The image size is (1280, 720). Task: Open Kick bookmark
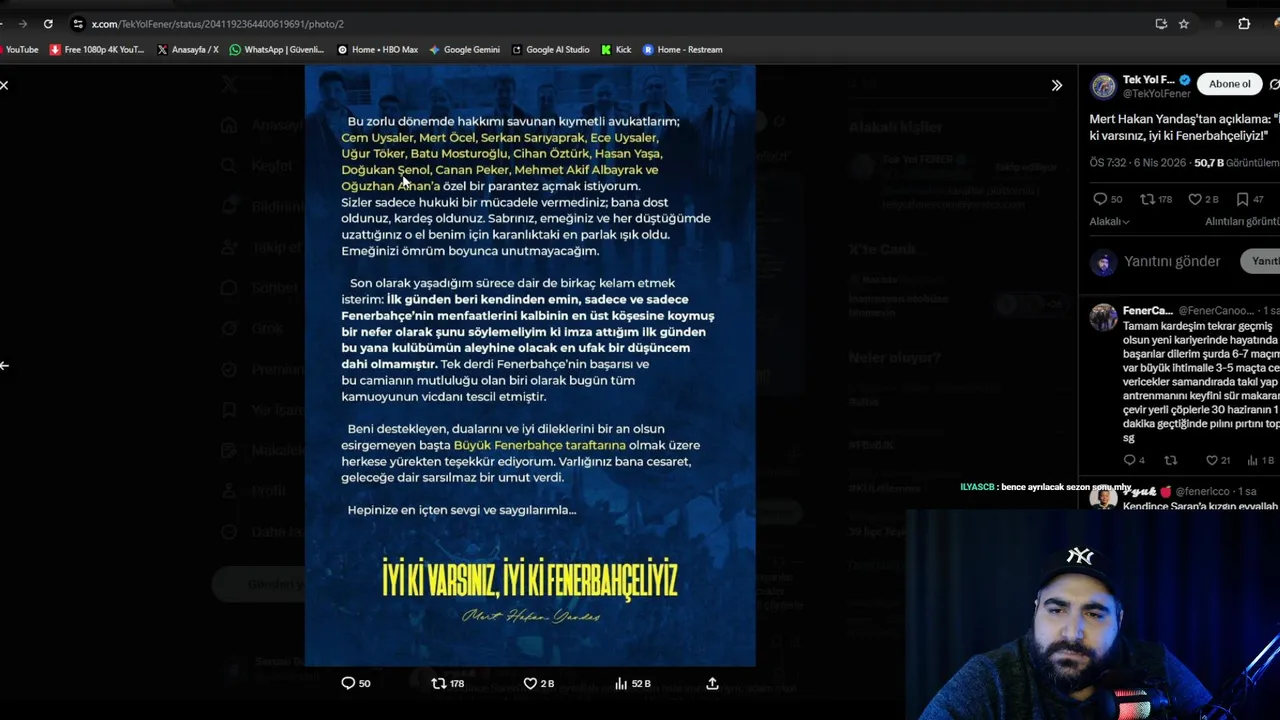[x=616, y=49]
